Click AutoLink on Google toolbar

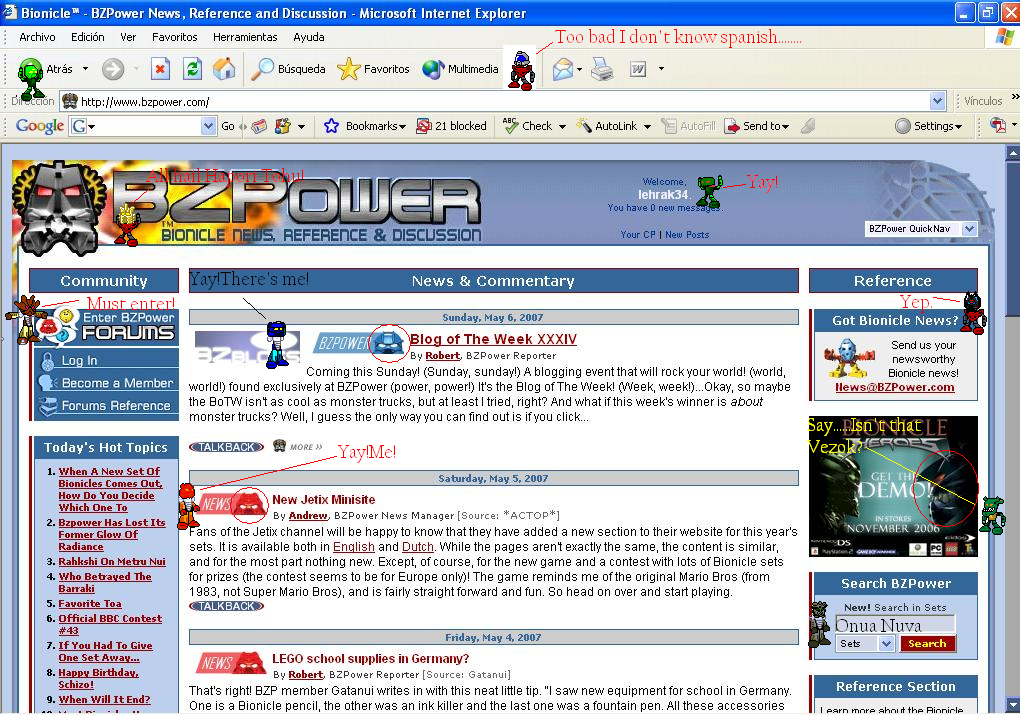pyautogui.click(x=608, y=126)
